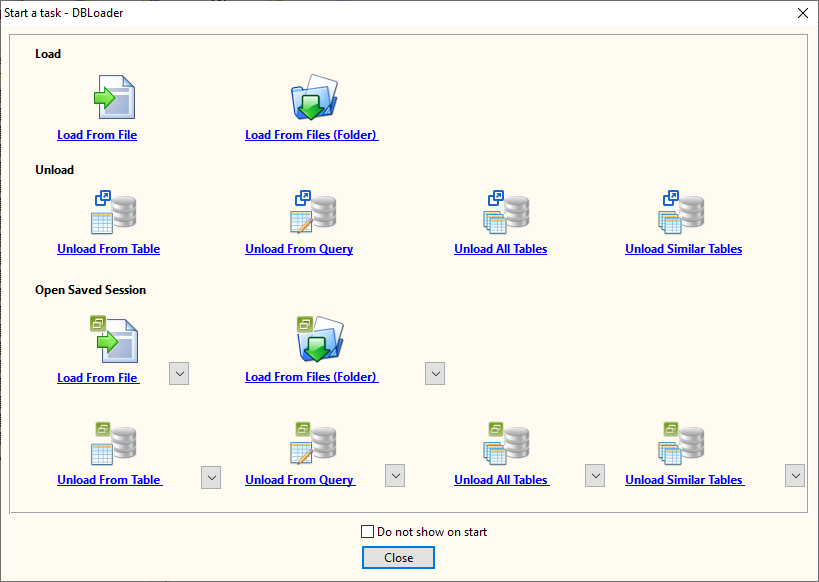
Task: Open the Load From File link under Load
Action: point(97,135)
